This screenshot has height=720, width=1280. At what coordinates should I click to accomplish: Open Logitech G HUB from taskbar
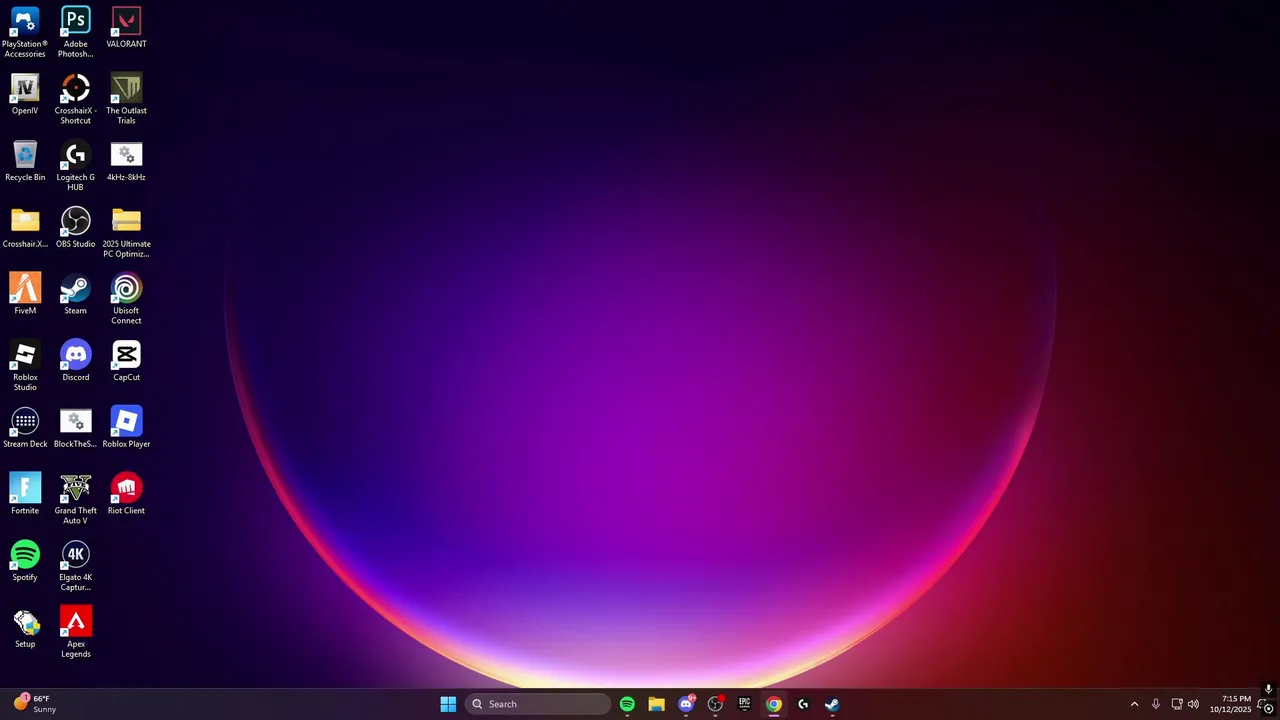click(x=802, y=704)
